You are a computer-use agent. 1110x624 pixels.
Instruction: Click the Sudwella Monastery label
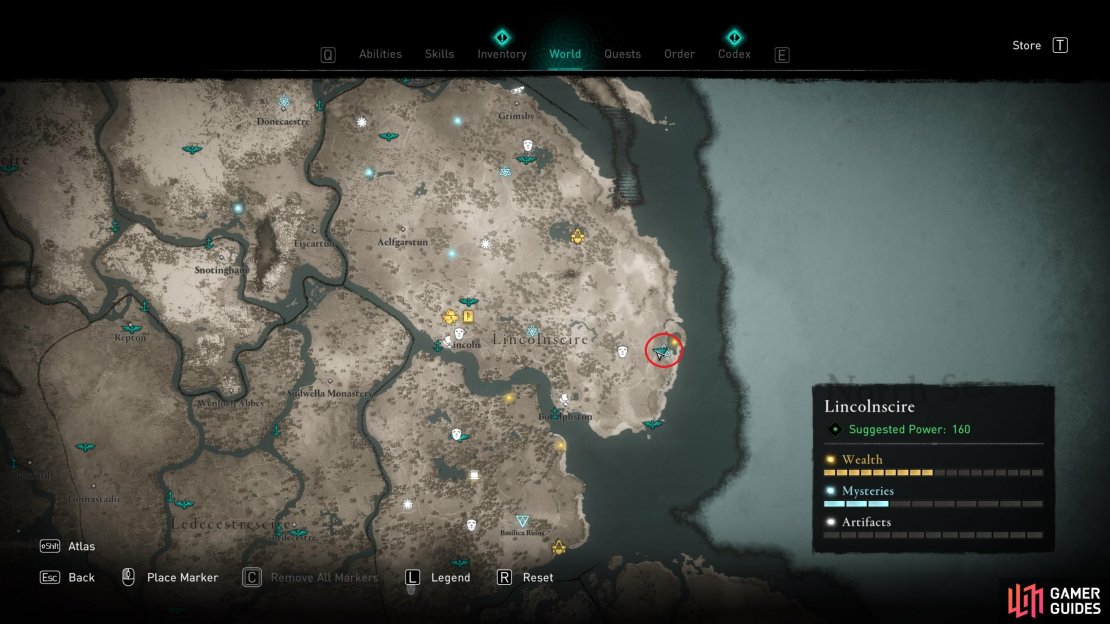330,393
